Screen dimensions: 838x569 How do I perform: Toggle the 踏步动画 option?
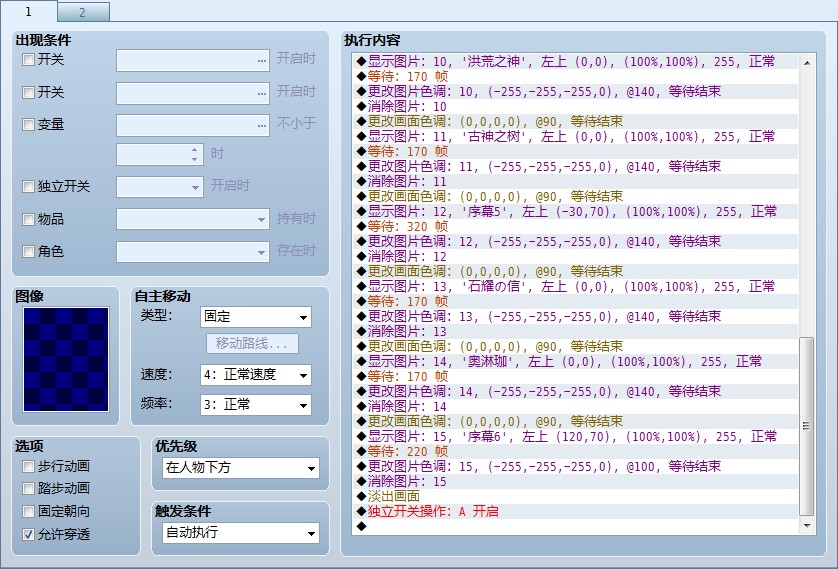28,488
